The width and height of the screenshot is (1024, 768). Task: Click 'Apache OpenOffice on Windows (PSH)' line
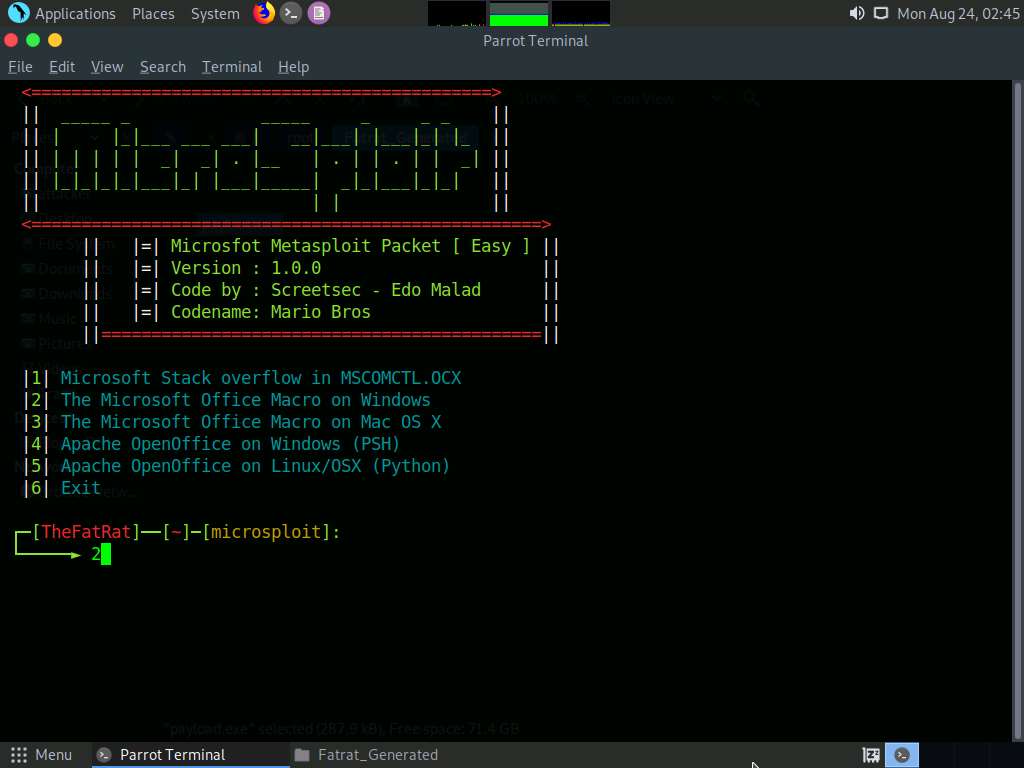click(230, 444)
